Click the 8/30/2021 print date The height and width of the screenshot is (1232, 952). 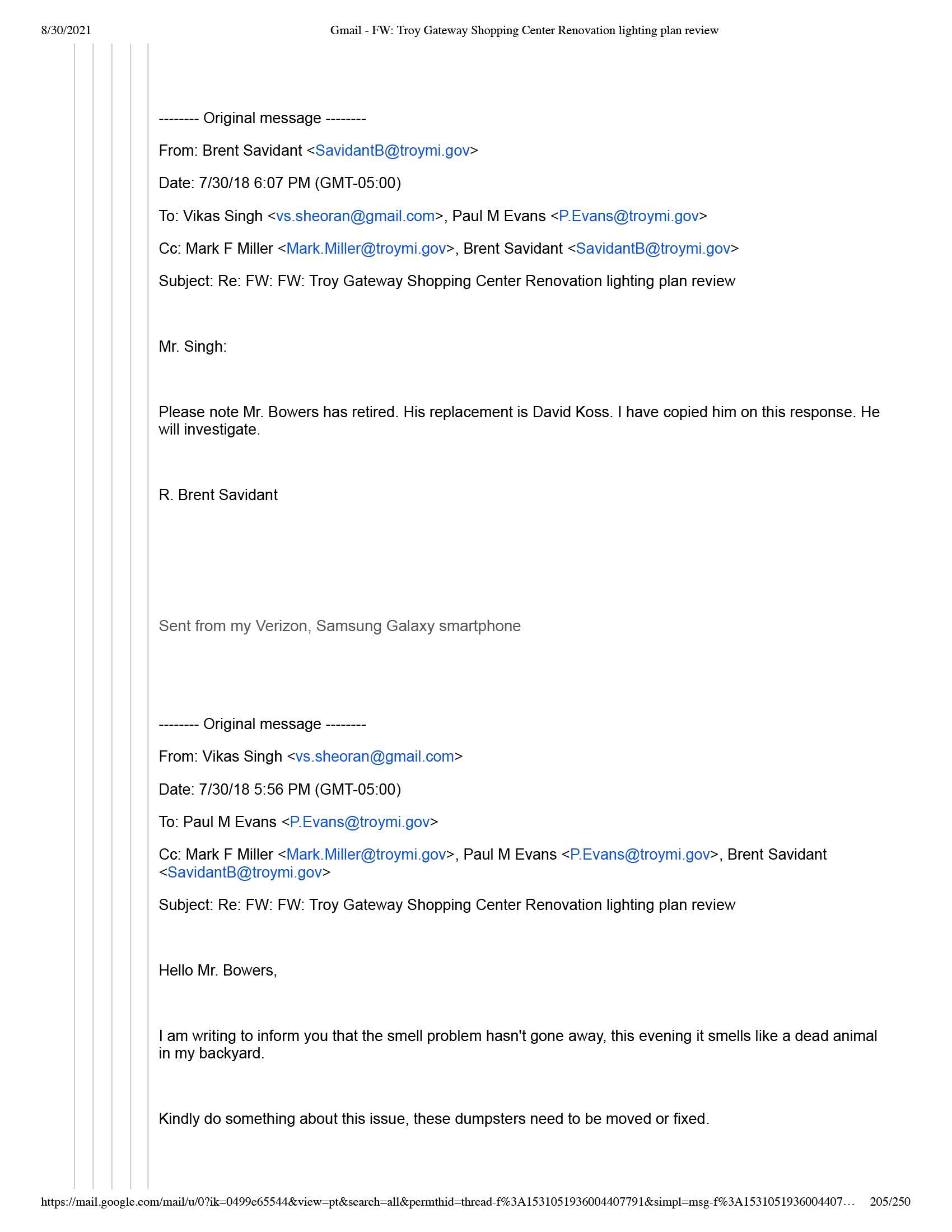pyautogui.click(x=66, y=30)
